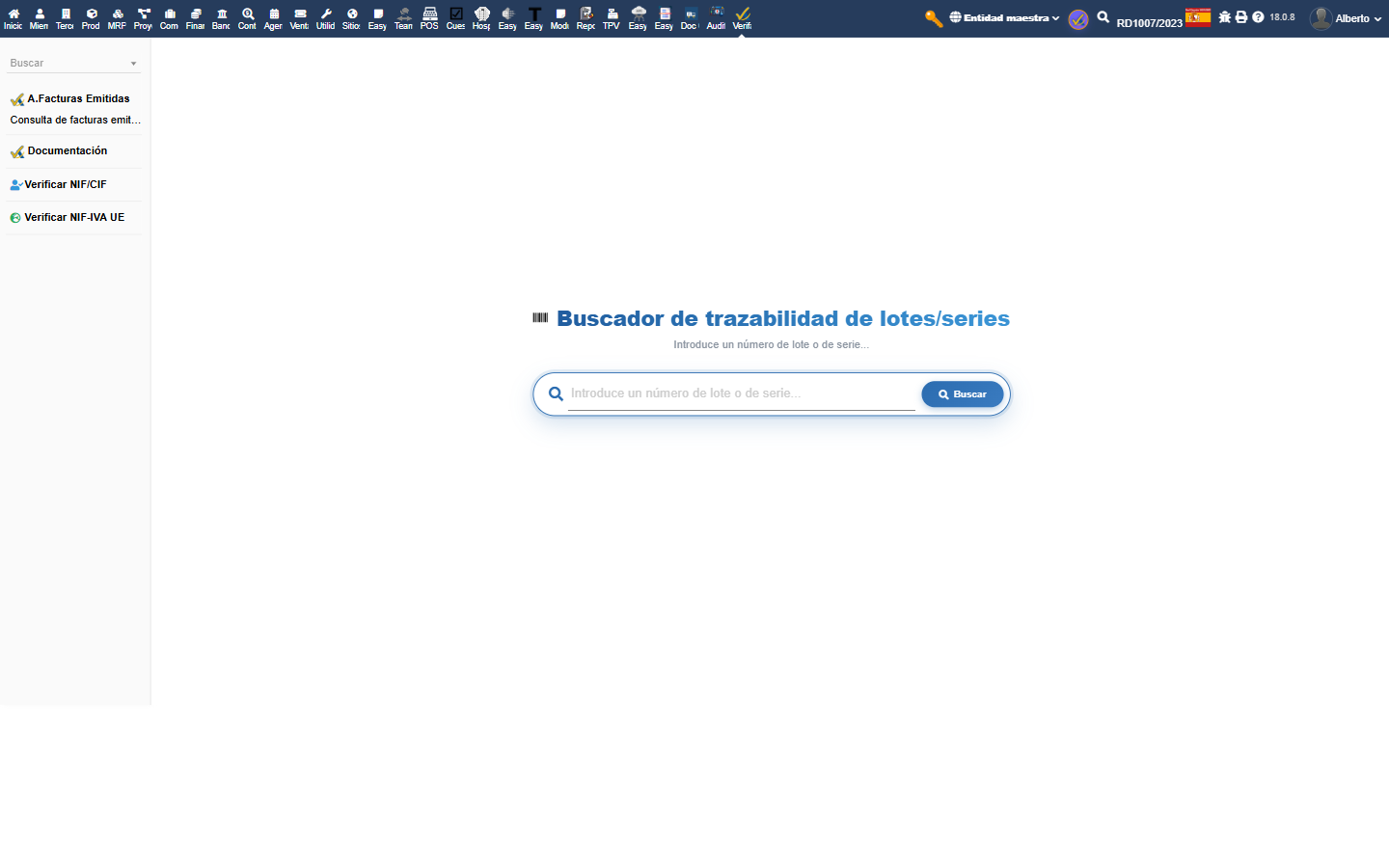Screen dimensions: 1389x868
Task: Click the printer icon in header
Action: 1241,17
